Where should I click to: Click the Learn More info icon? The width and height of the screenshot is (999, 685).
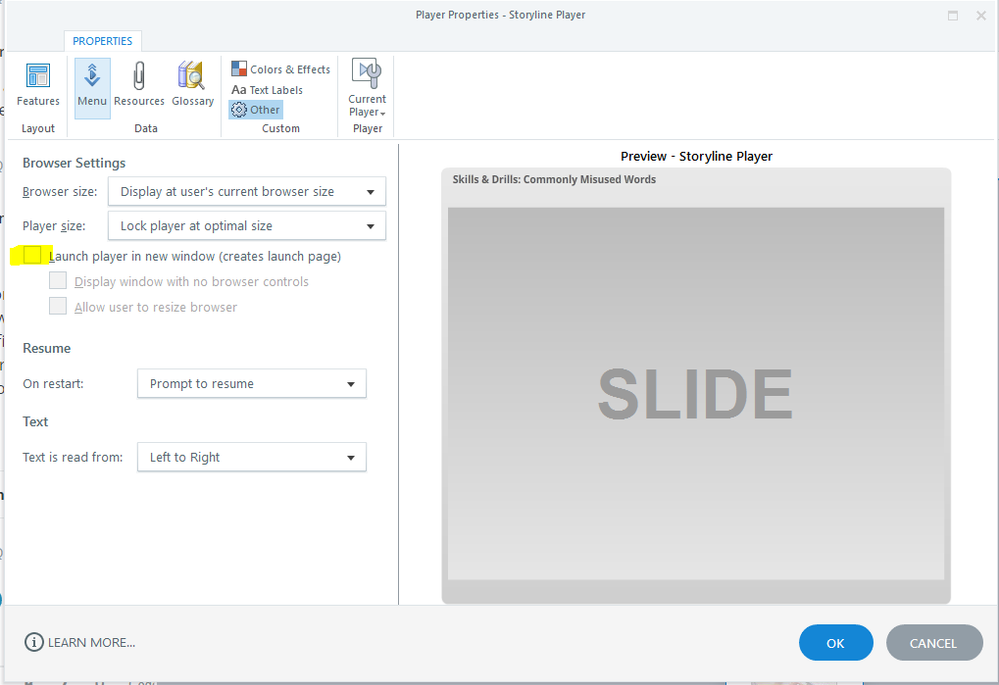point(34,642)
